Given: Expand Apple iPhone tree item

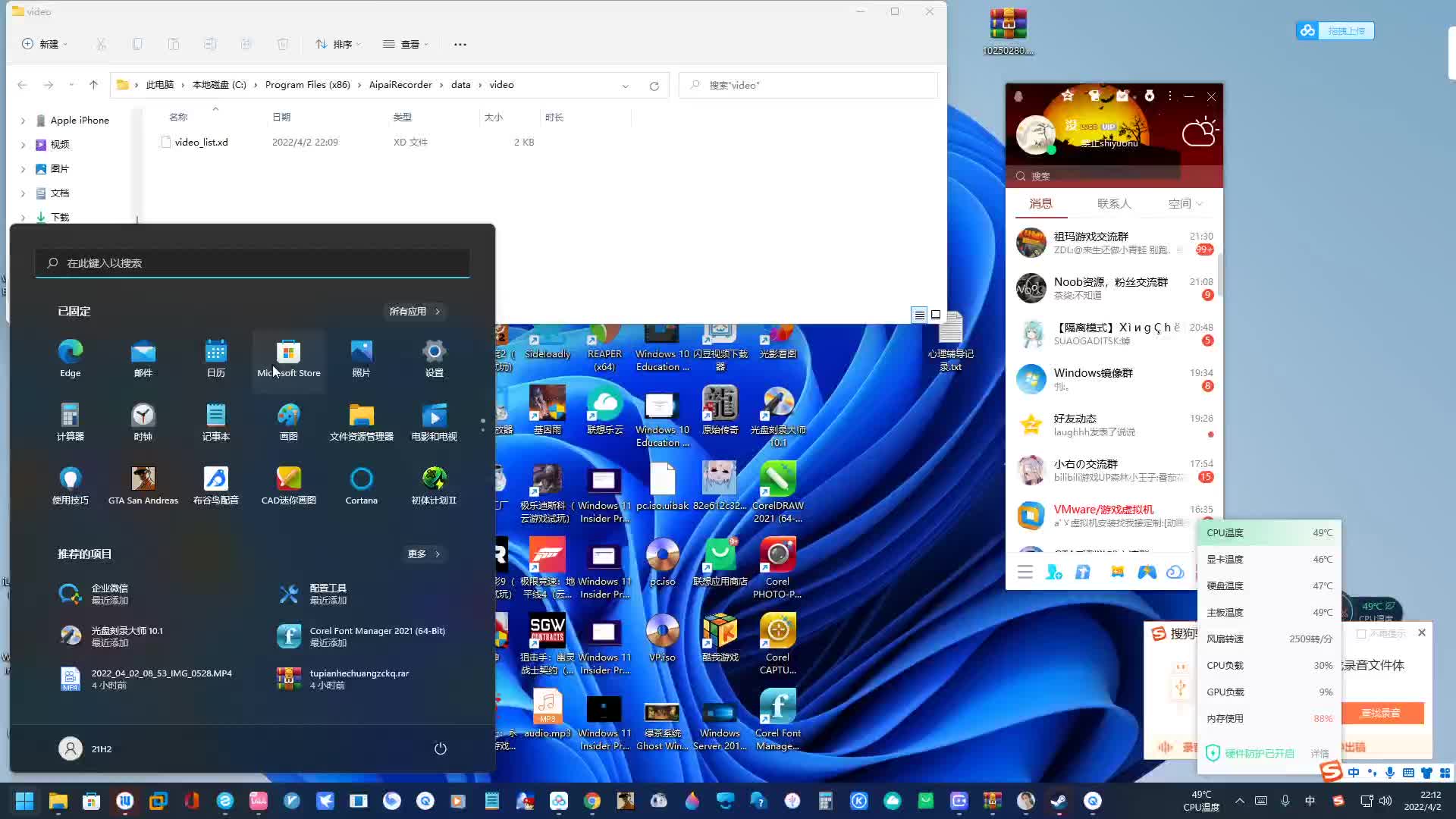Looking at the screenshot, I should click(x=22, y=120).
